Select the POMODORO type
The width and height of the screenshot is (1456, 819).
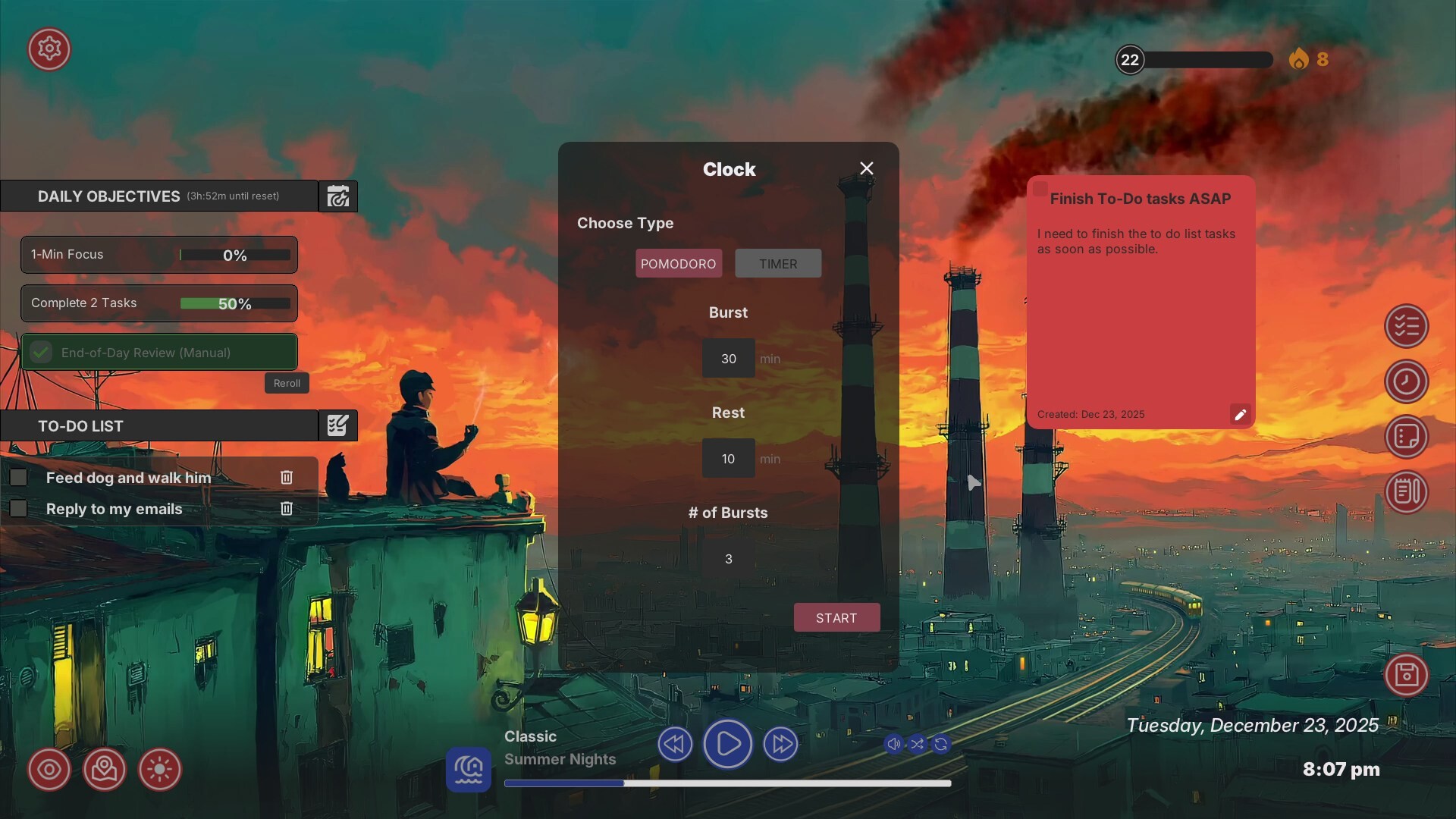679,263
